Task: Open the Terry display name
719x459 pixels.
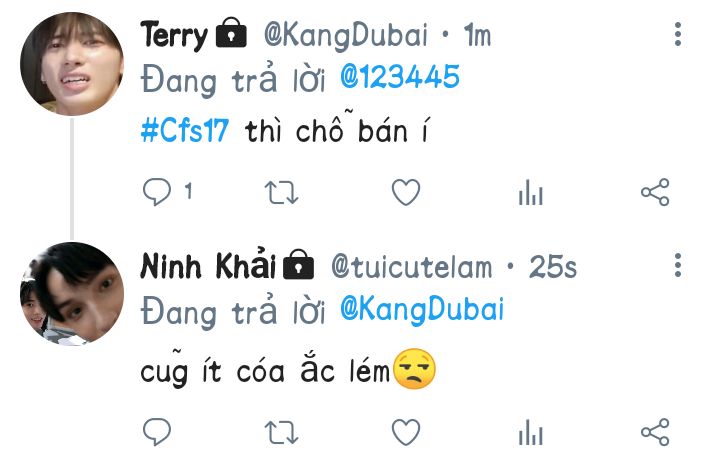Action: coord(174,35)
